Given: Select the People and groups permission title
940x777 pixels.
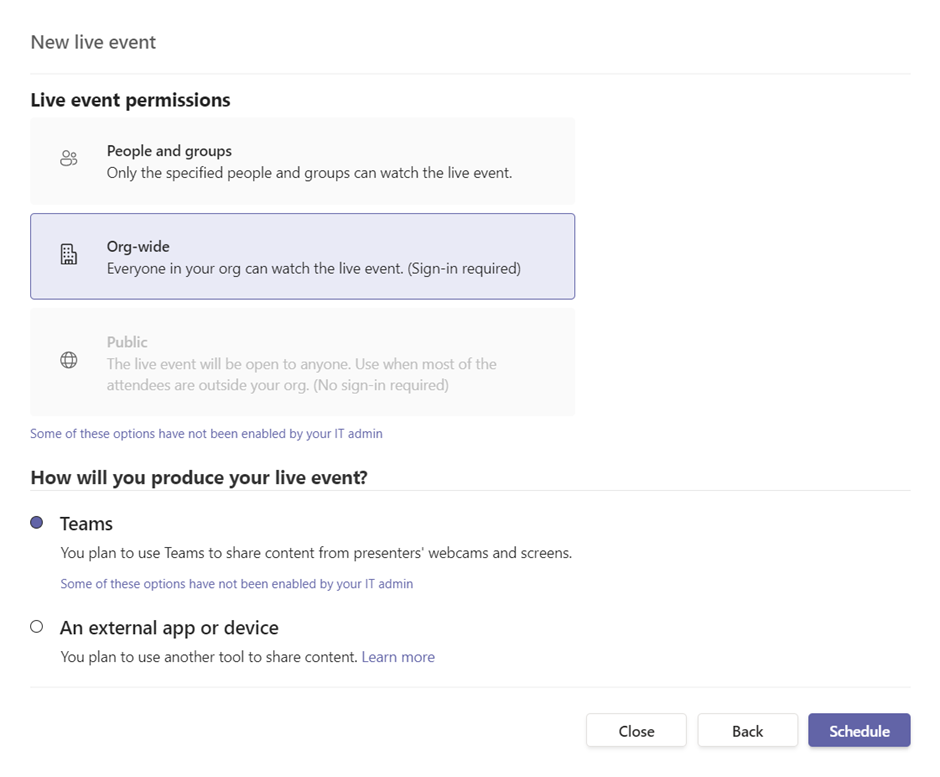Looking at the screenshot, I should click(169, 151).
